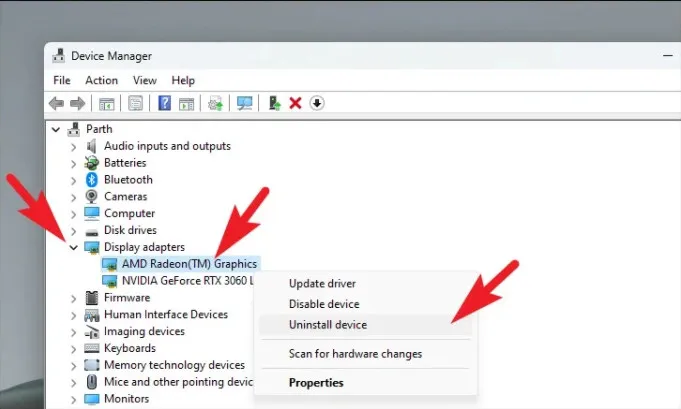Expand the Keyboards category
Viewport: 681px width, 409px height.
(x=73, y=349)
